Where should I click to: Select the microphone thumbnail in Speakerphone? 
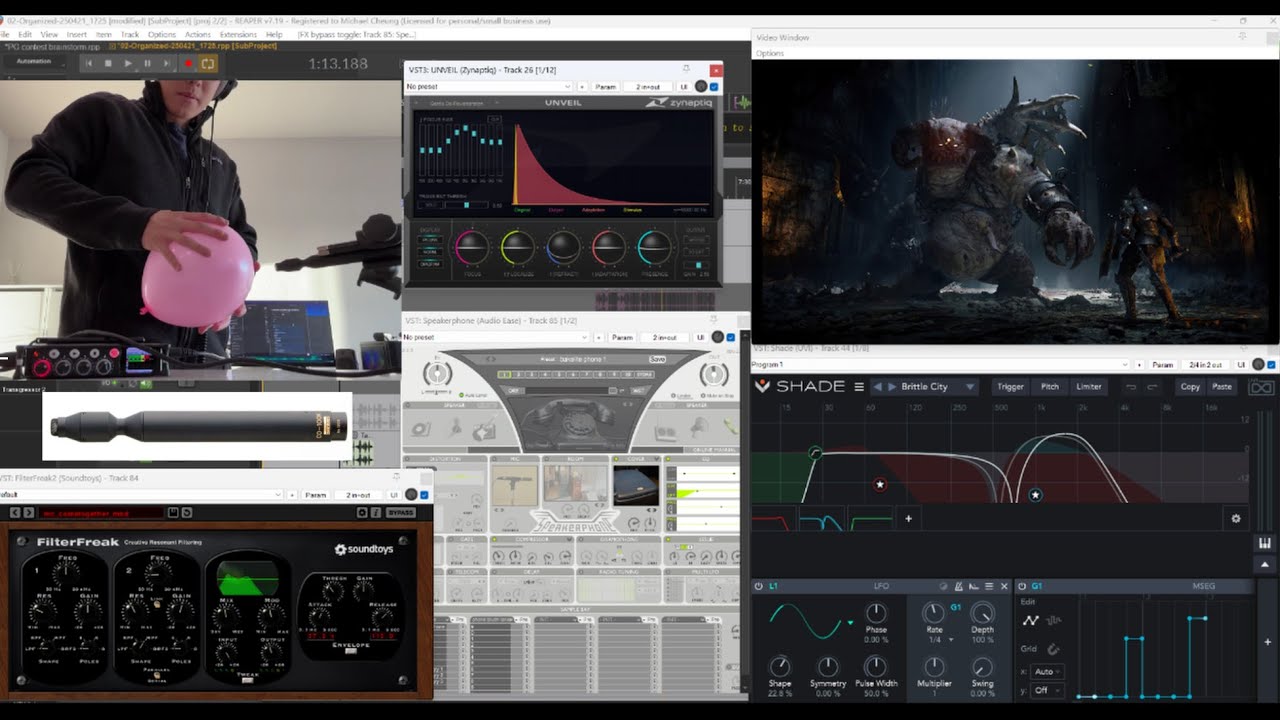pos(515,485)
